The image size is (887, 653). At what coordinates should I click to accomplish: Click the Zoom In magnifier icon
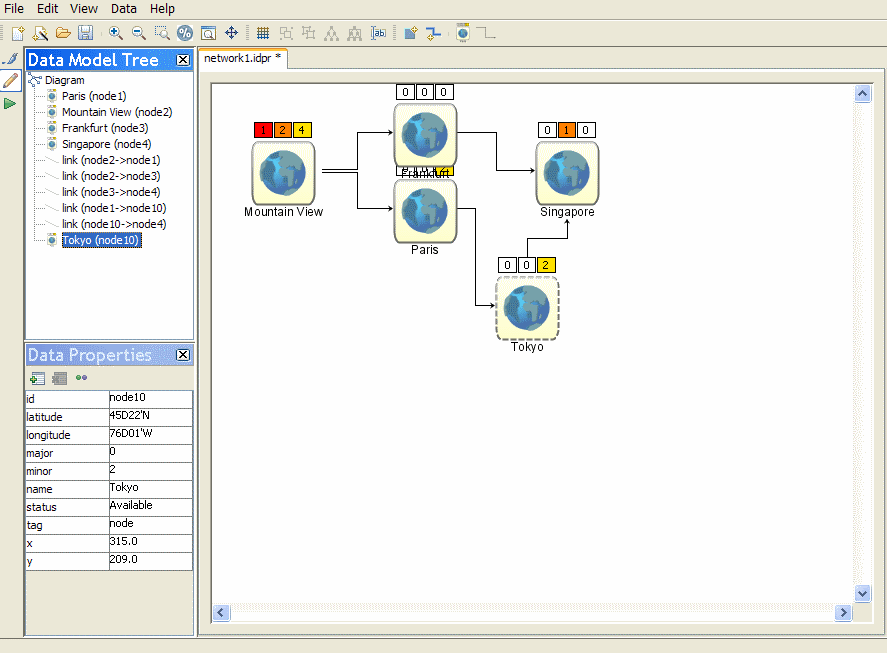tap(116, 33)
